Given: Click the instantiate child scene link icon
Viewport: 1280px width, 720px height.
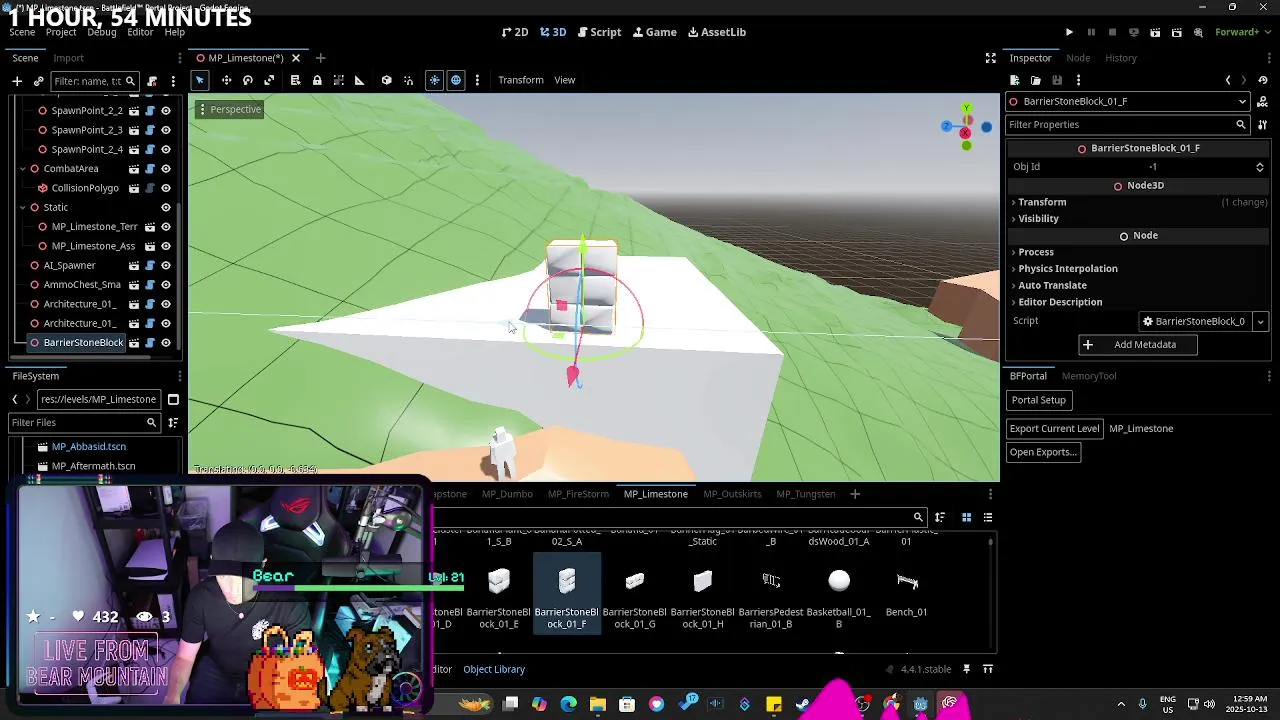Looking at the screenshot, I should pos(38,81).
